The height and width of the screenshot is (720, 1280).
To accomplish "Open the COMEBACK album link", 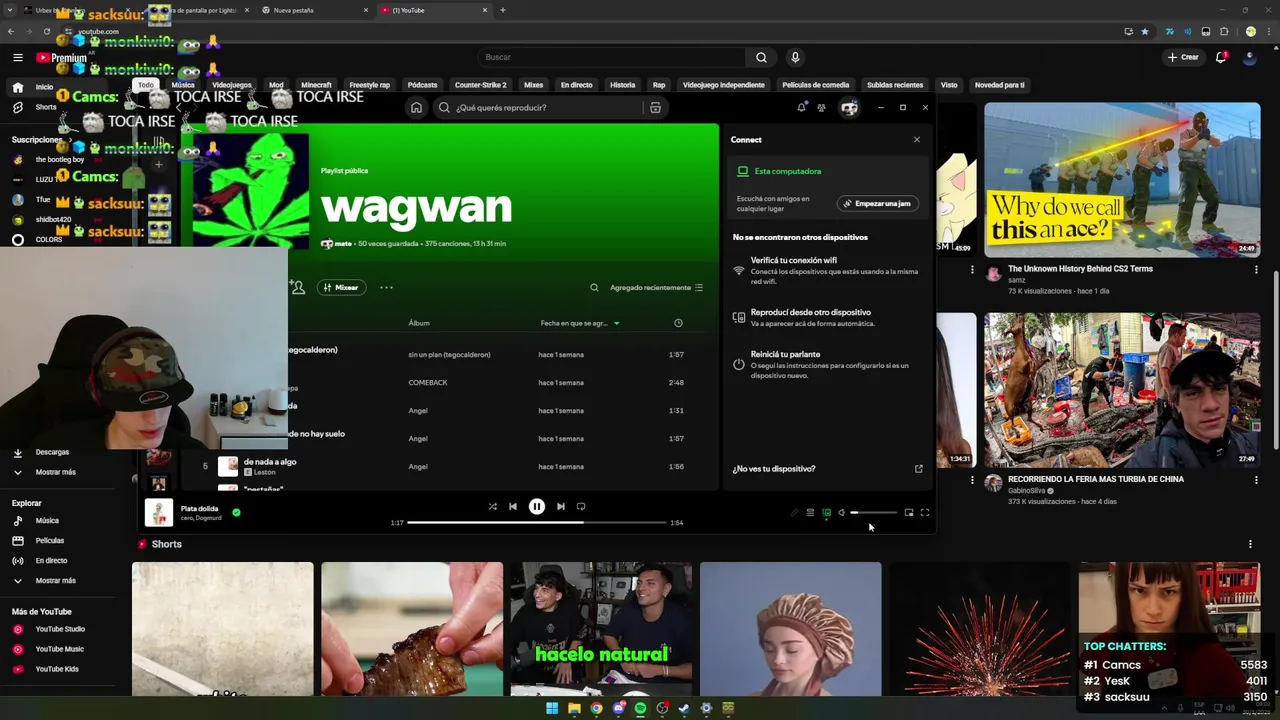I will [x=428, y=383].
